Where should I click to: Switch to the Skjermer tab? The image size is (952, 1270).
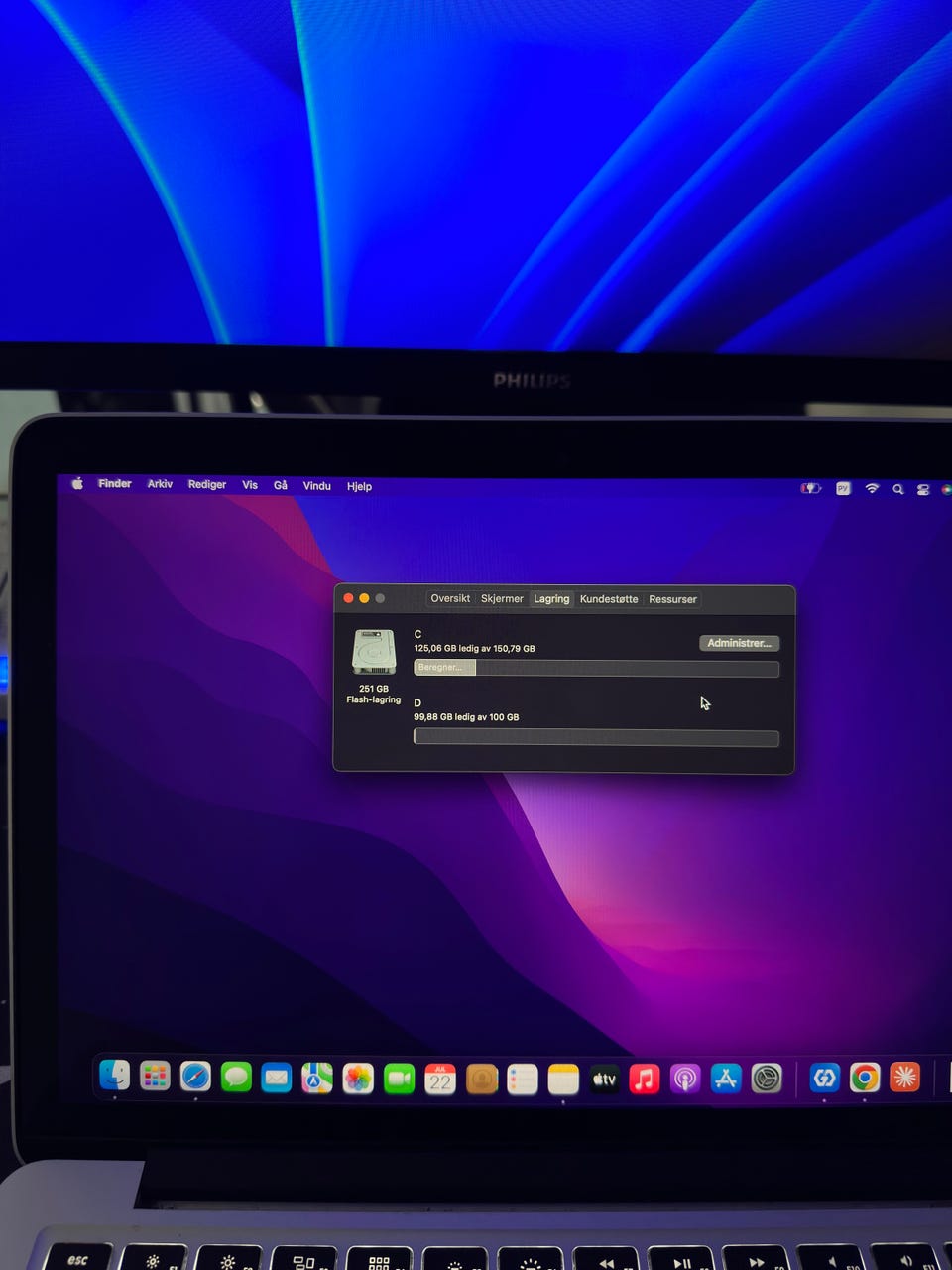(x=502, y=598)
